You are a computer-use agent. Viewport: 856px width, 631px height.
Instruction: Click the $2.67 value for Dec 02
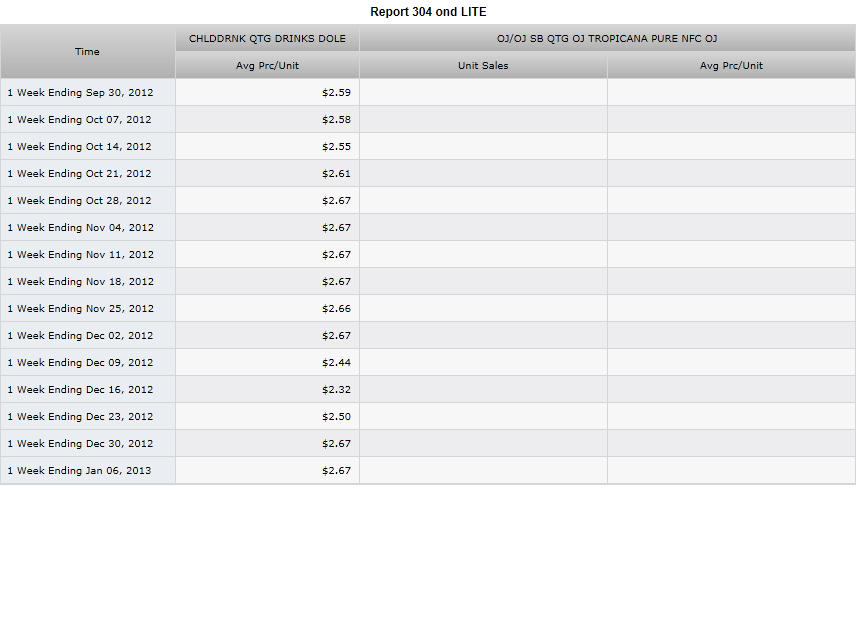click(336, 336)
